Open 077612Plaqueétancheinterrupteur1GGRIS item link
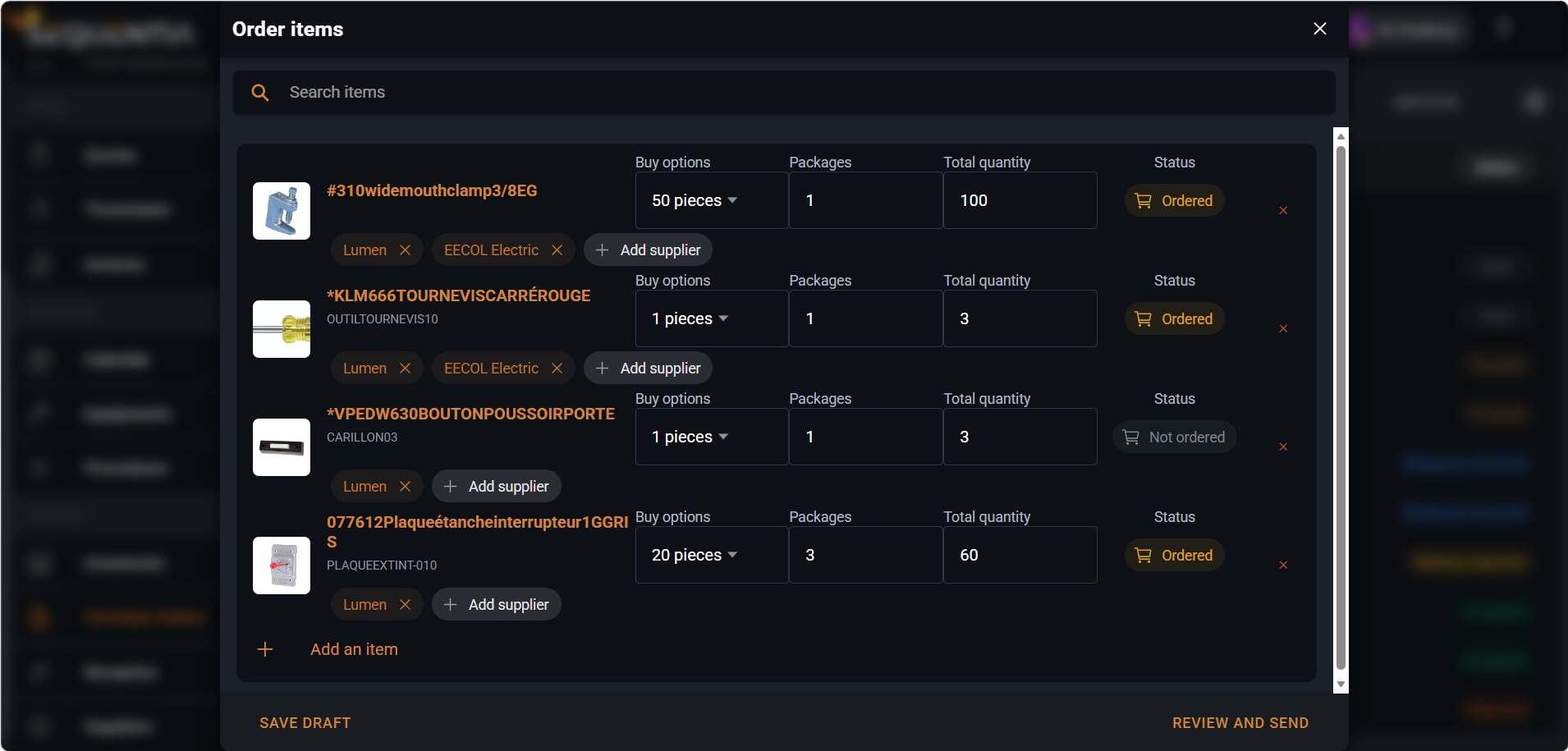Screen dimensions: 1568x751 click(477, 532)
